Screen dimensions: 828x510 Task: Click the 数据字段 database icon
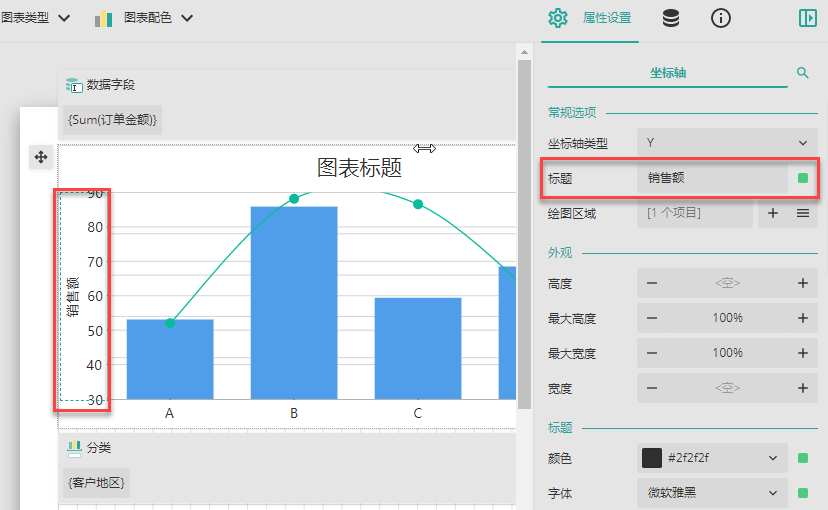(x=74, y=85)
